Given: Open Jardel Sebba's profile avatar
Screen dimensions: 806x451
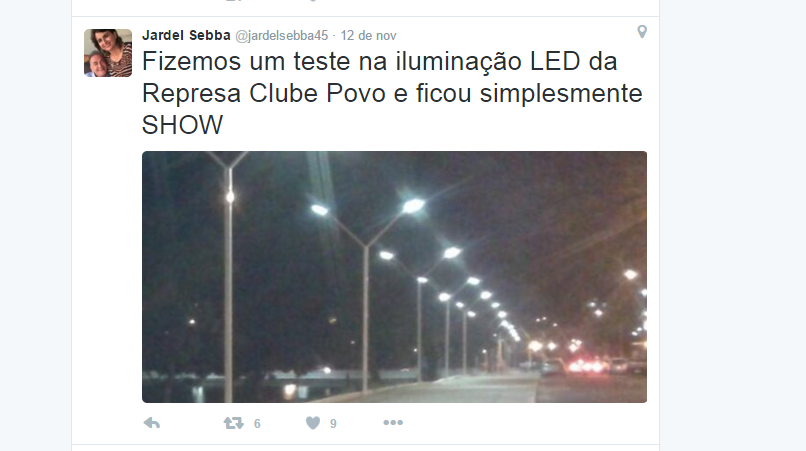Looking at the screenshot, I should [108, 53].
